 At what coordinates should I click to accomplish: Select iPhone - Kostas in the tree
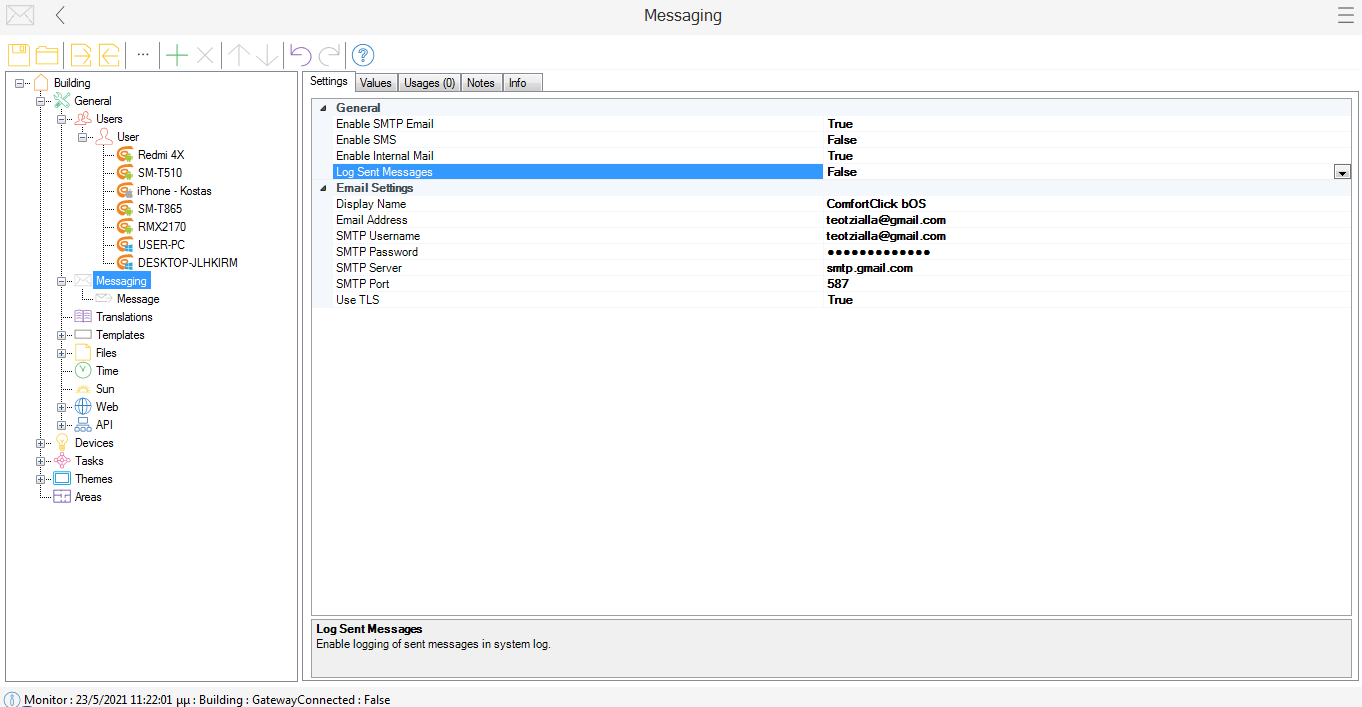coord(174,191)
